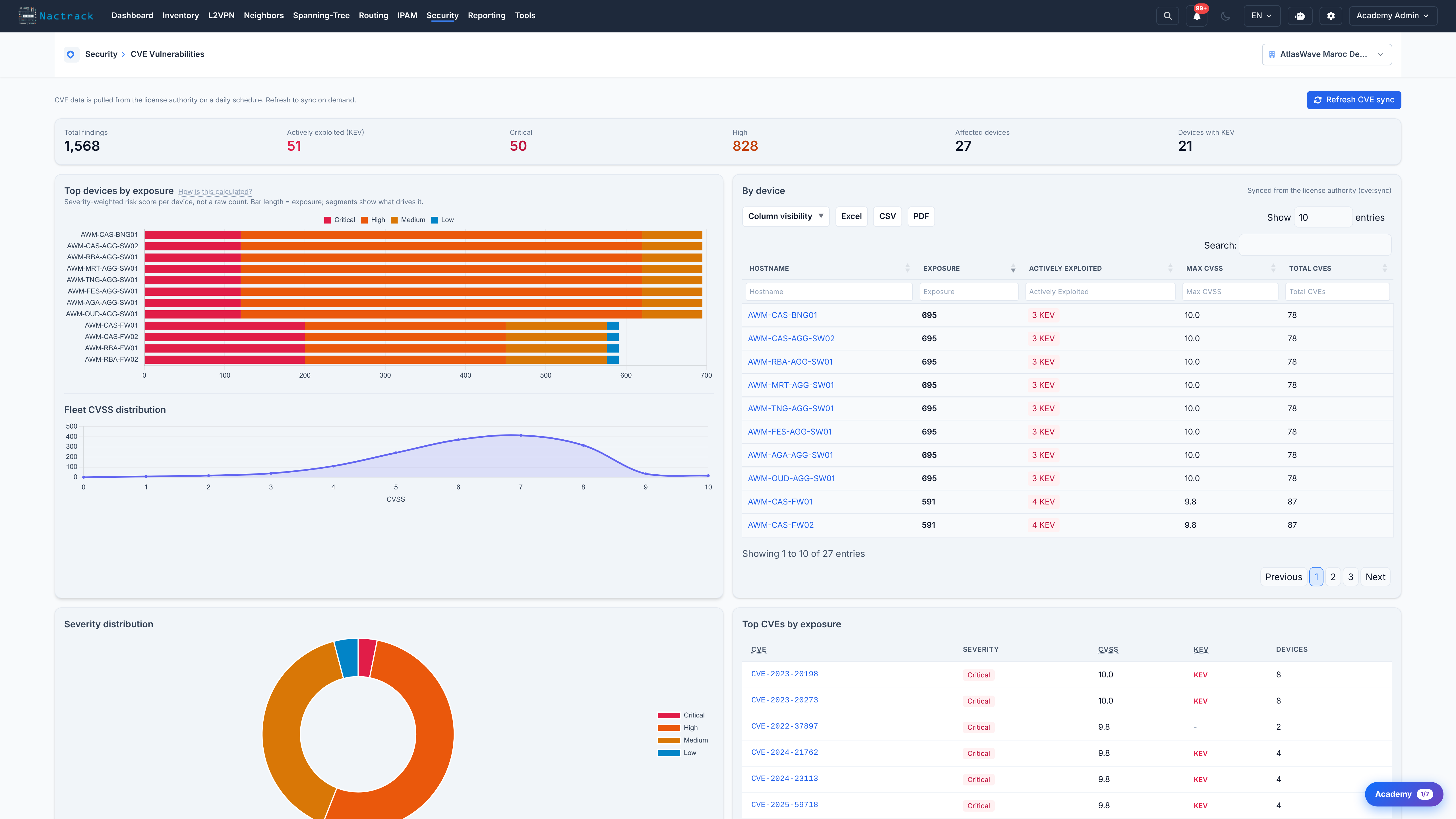Viewport: 1456px width, 819px height.
Task: Open the Neighbors menu
Action: (x=263, y=16)
